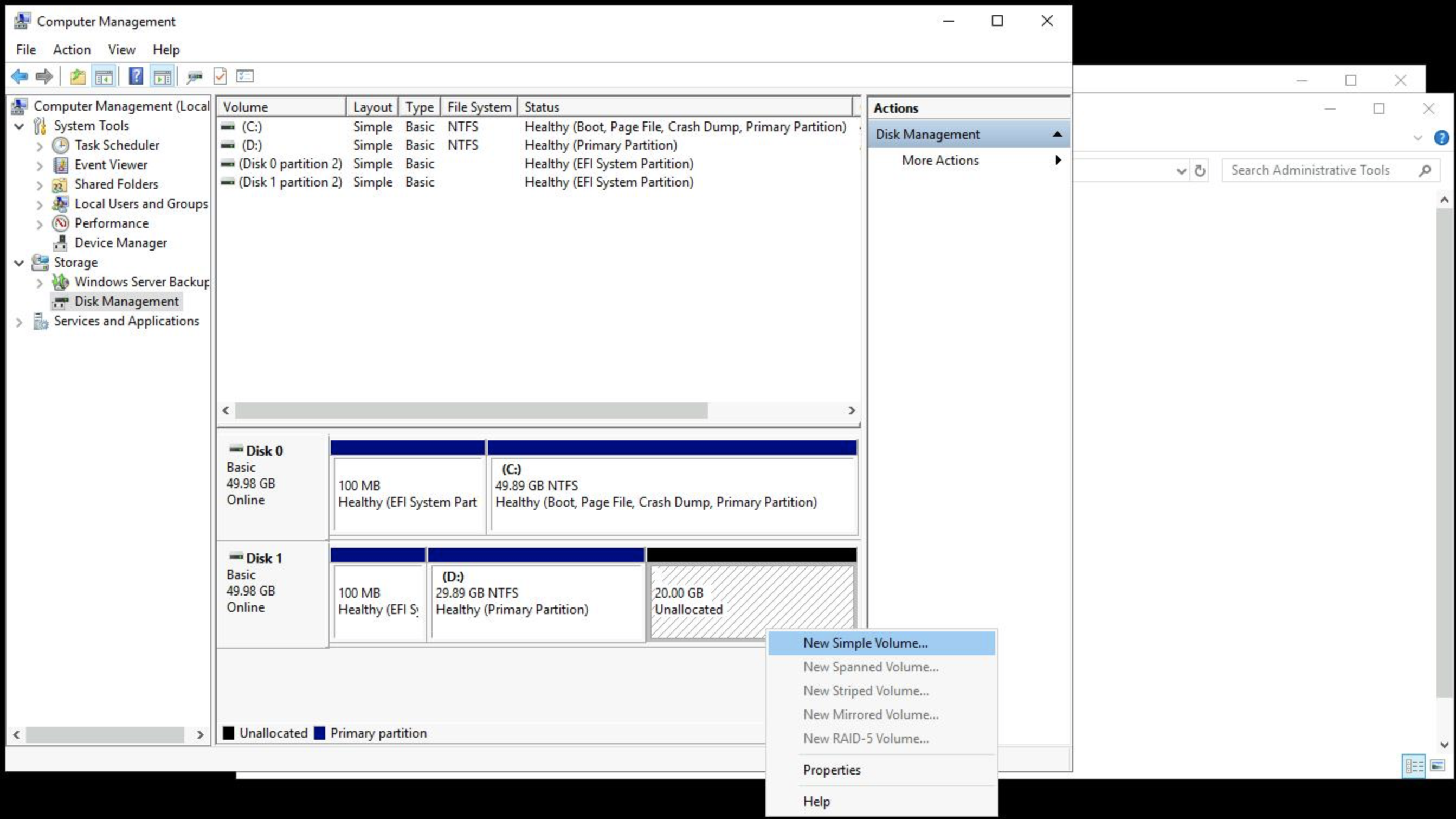Select Event Viewer in the tree
1456x819 pixels.
[x=111, y=164]
